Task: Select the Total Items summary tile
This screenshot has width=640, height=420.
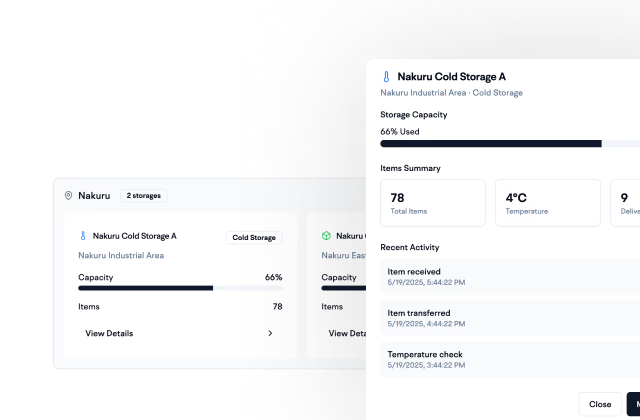Action: 432,203
